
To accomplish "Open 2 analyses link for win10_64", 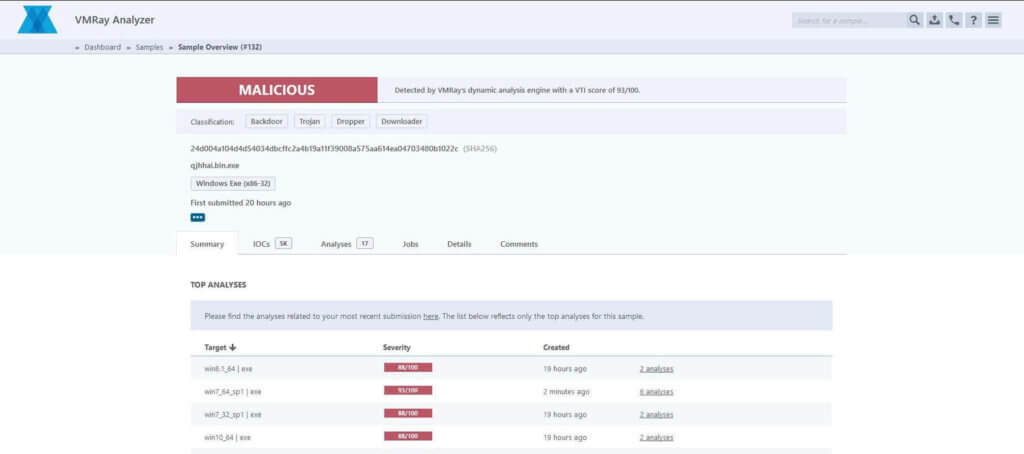I will tap(656, 437).
